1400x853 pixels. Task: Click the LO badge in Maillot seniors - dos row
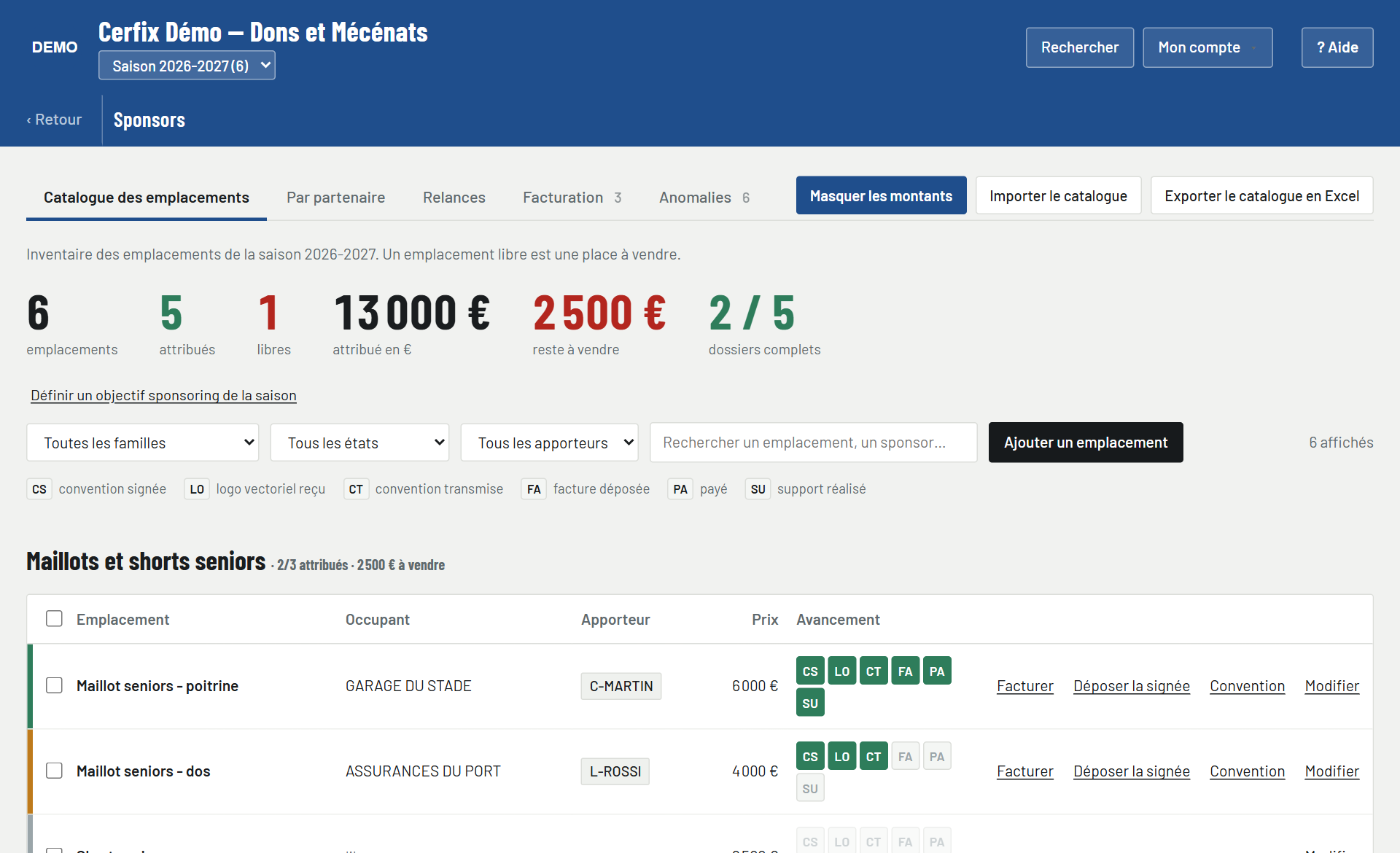841,756
